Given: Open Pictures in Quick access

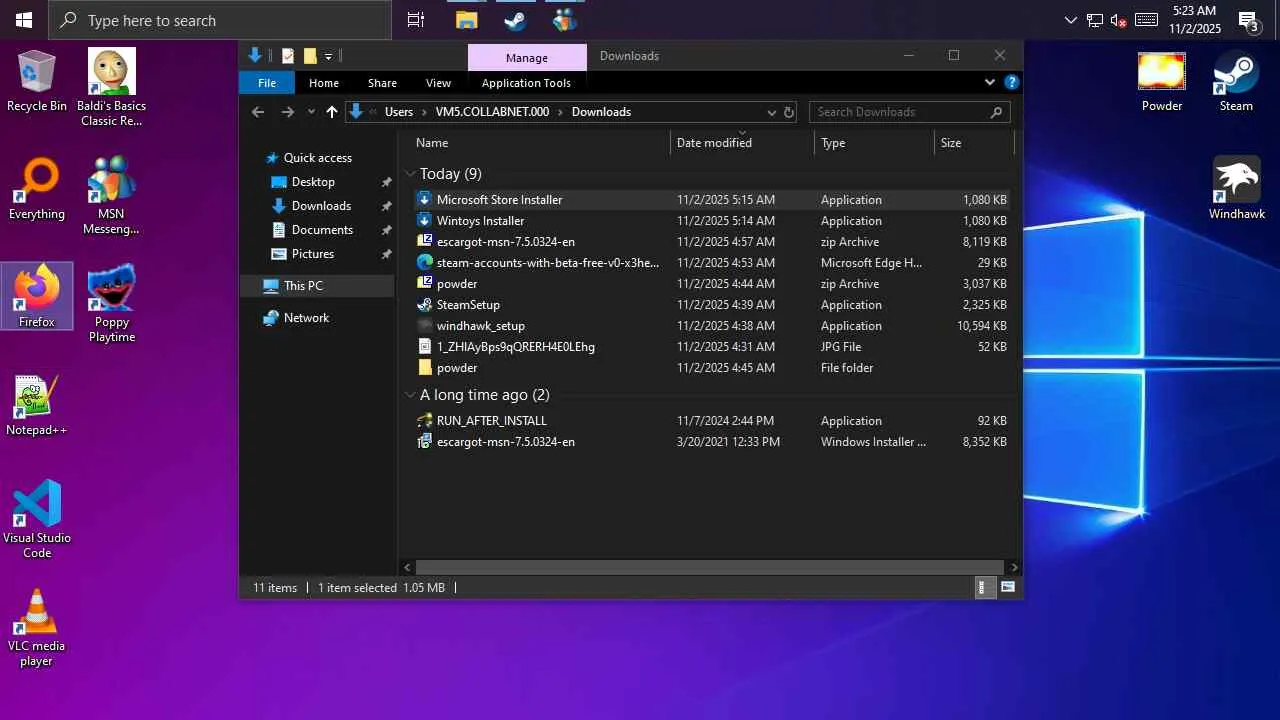Looking at the screenshot, I should point(313,254).
